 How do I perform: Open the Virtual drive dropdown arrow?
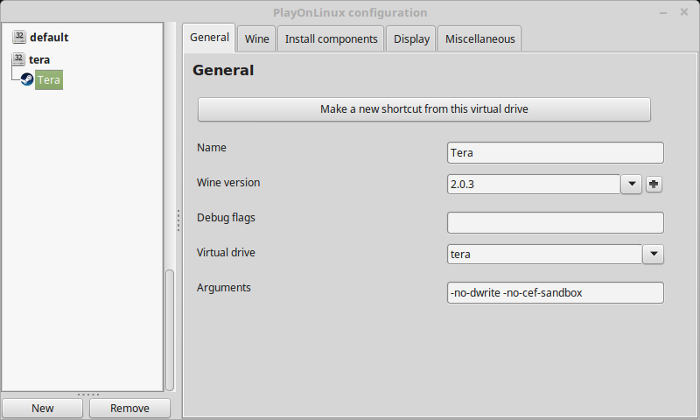(654, 254)
